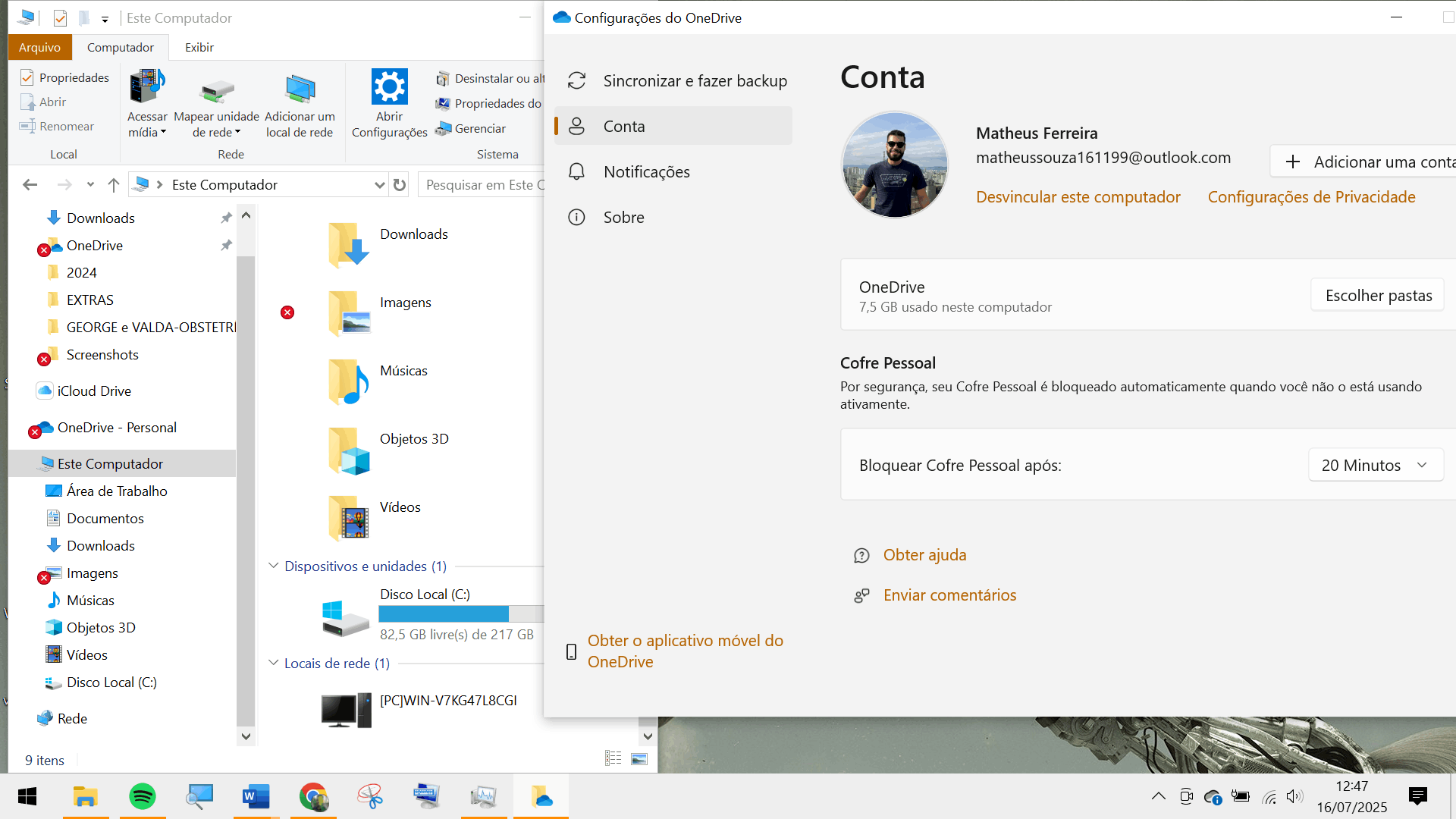Click the Escolher pastas button
This screenshot has width=1456, height=819.
pyautogui.click(x=1378, y=295)
